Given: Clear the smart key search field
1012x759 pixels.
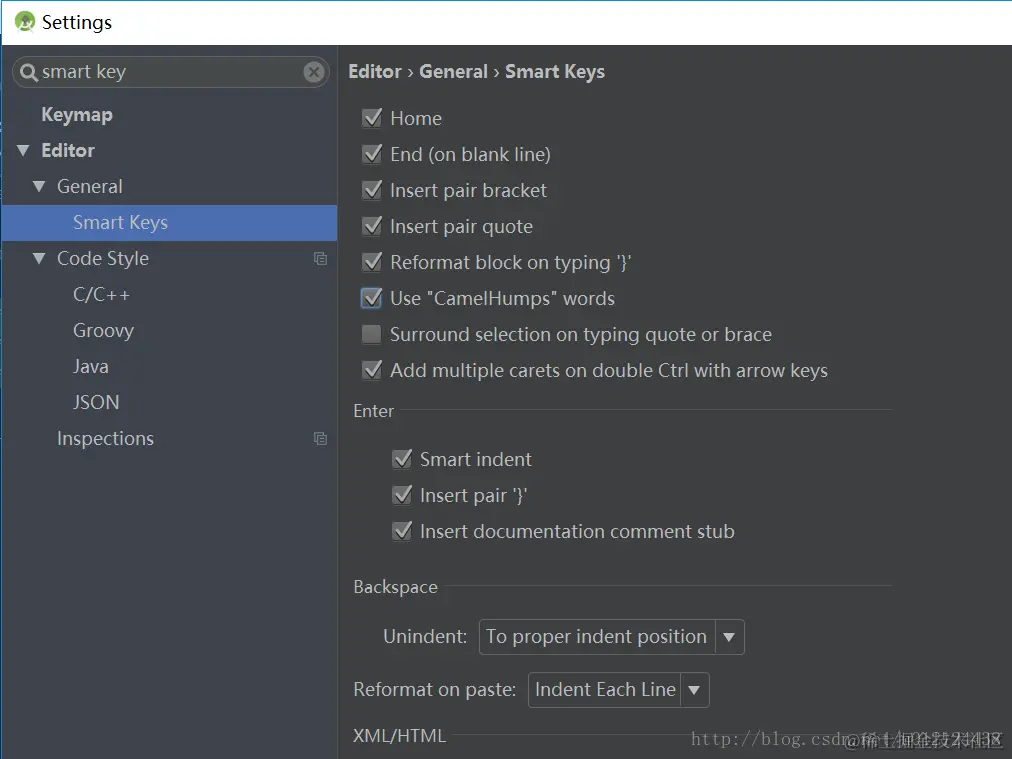Looking at the screenshot, I should pos(314,72).
